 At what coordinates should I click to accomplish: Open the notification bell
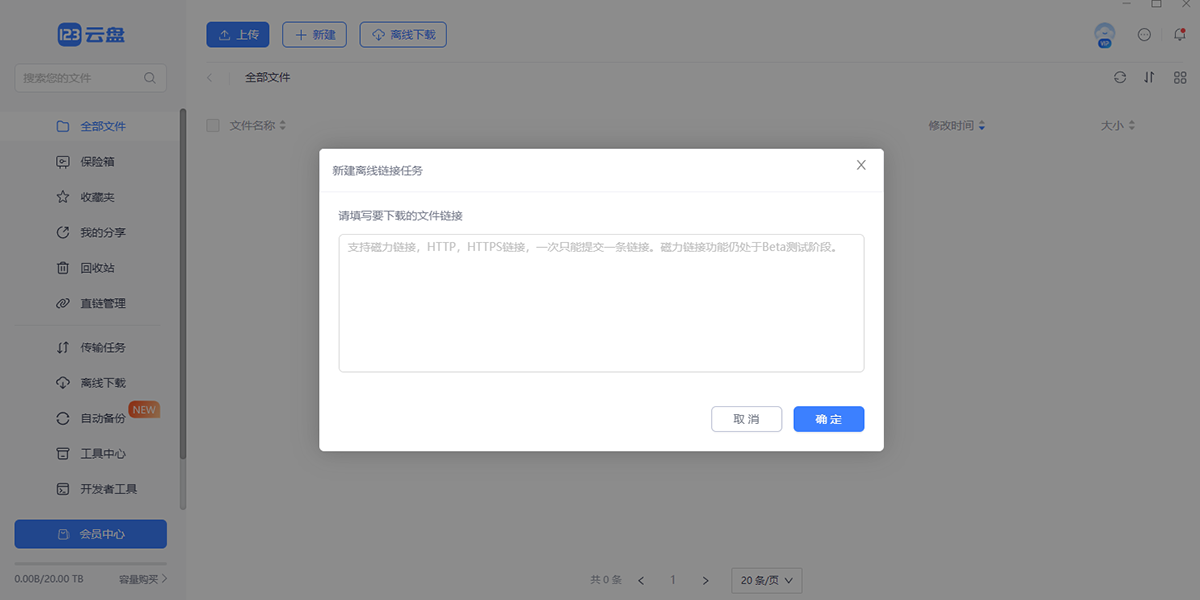point(1181,34)
